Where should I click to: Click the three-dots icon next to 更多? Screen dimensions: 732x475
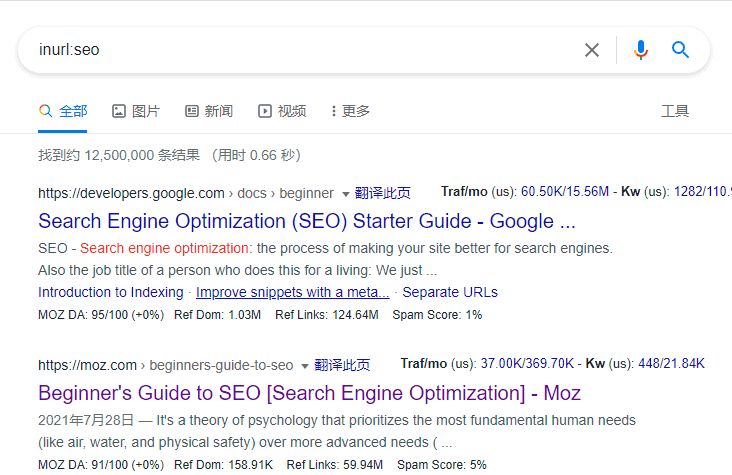pos(333,111)
